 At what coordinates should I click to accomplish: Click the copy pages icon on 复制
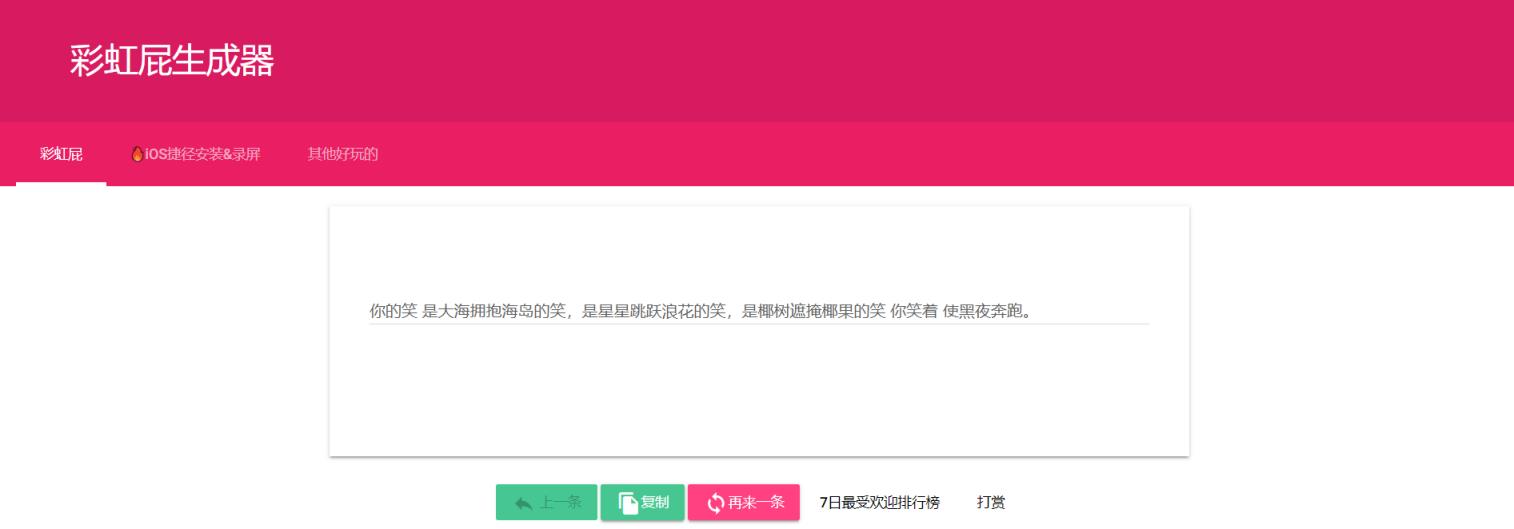tap(628, 503)
